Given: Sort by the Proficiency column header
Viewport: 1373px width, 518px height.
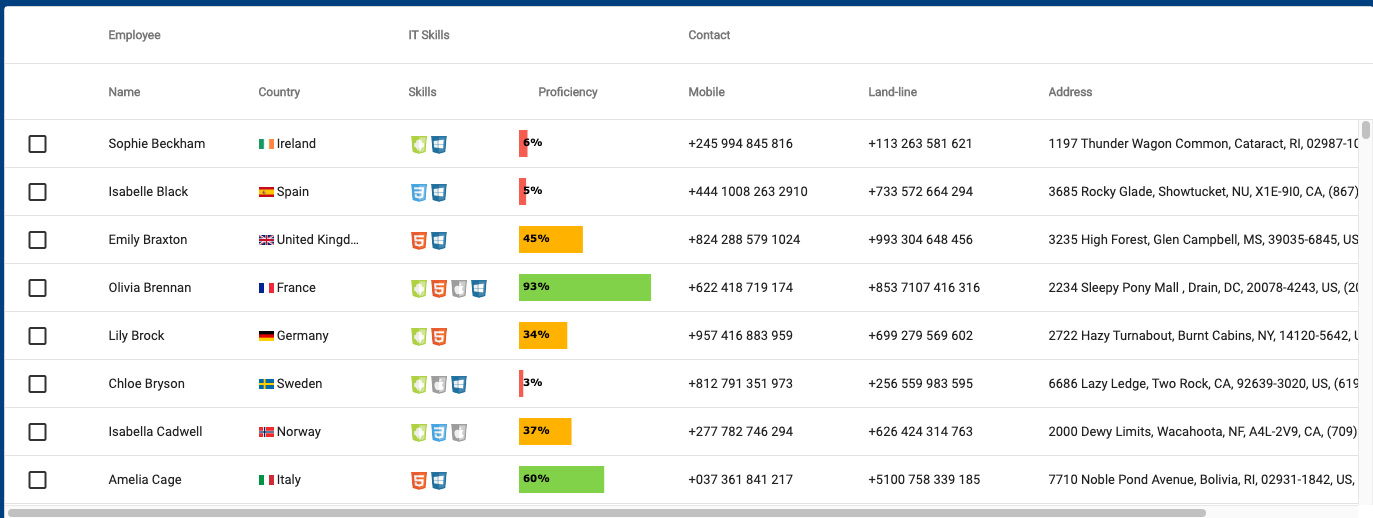Looking at the screenshot, I should pyautogui.click(x=567, y=92).
